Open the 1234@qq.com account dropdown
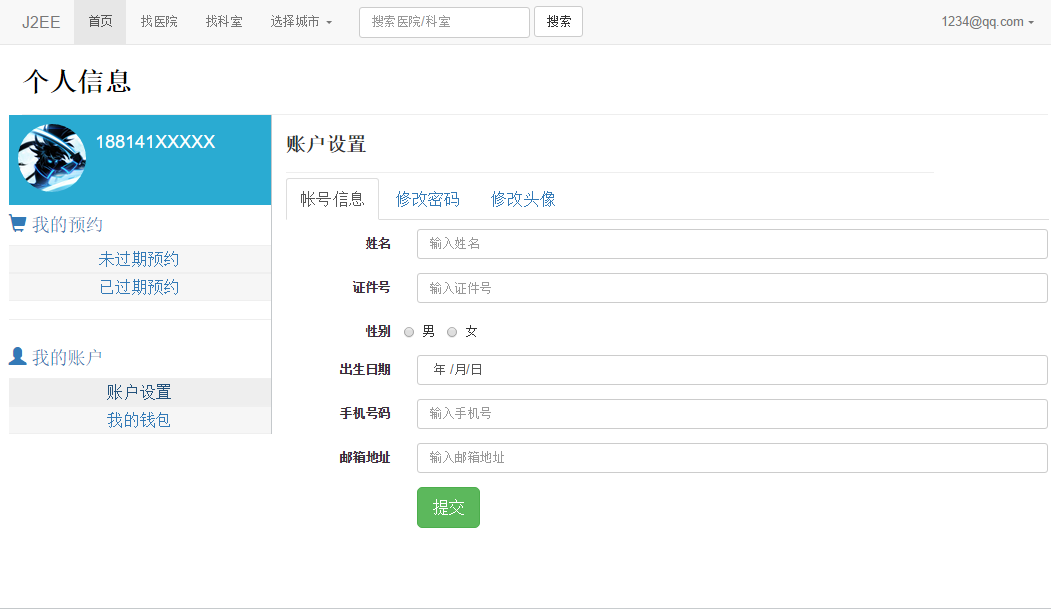Image resolution: width=1051 pixels, height=609 pixels. pos(987,21)
